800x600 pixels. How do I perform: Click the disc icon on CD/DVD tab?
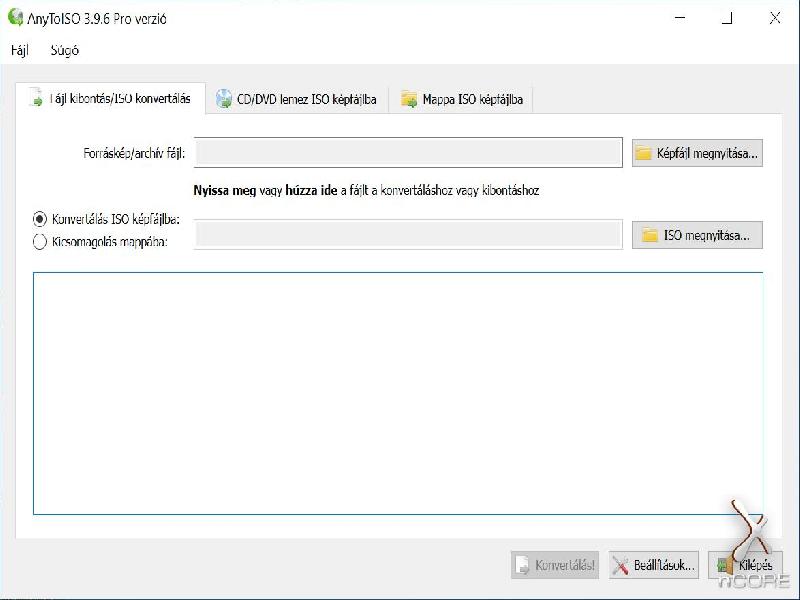[x=223, y=99]
